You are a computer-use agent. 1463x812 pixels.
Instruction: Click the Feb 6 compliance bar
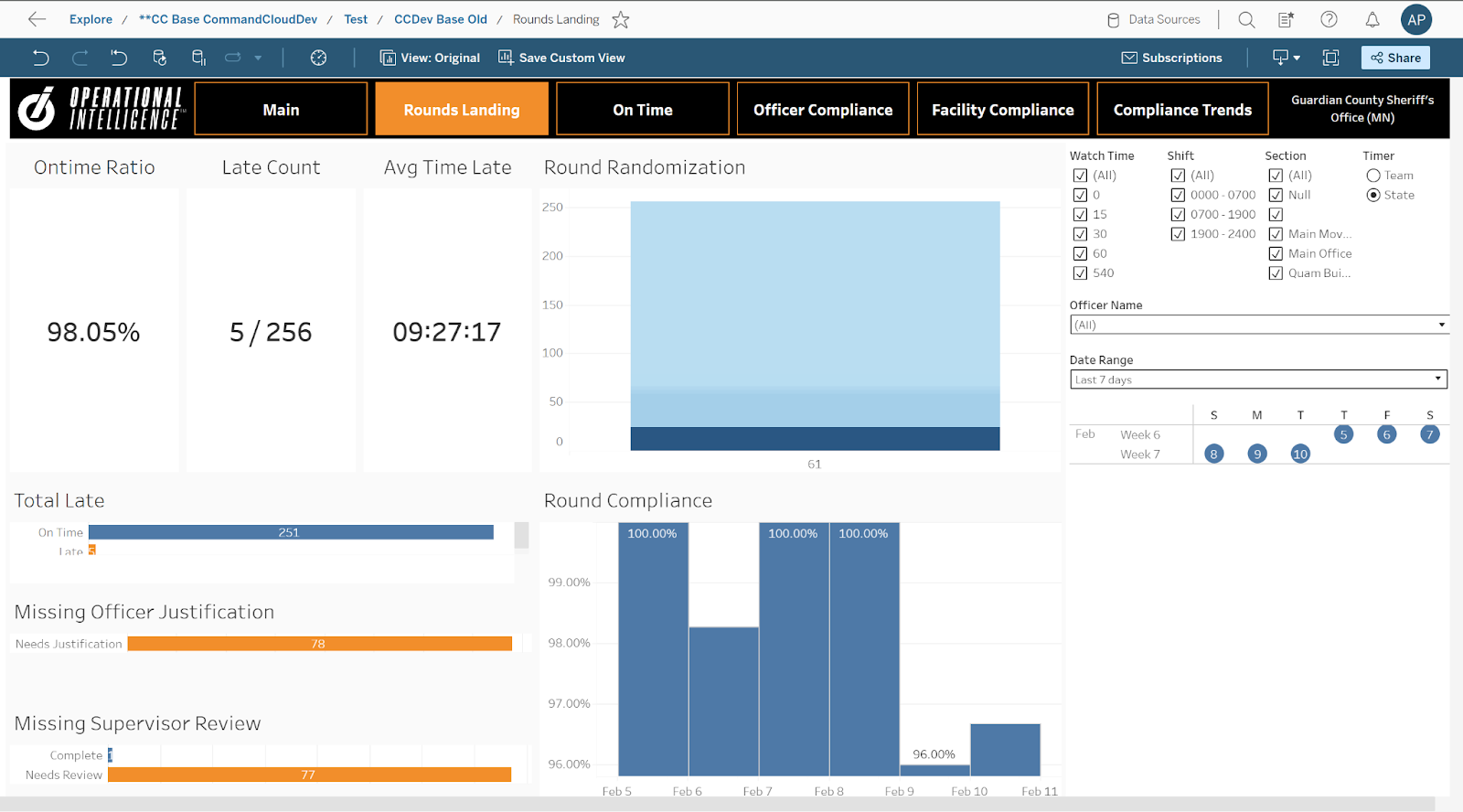[723, 701]
